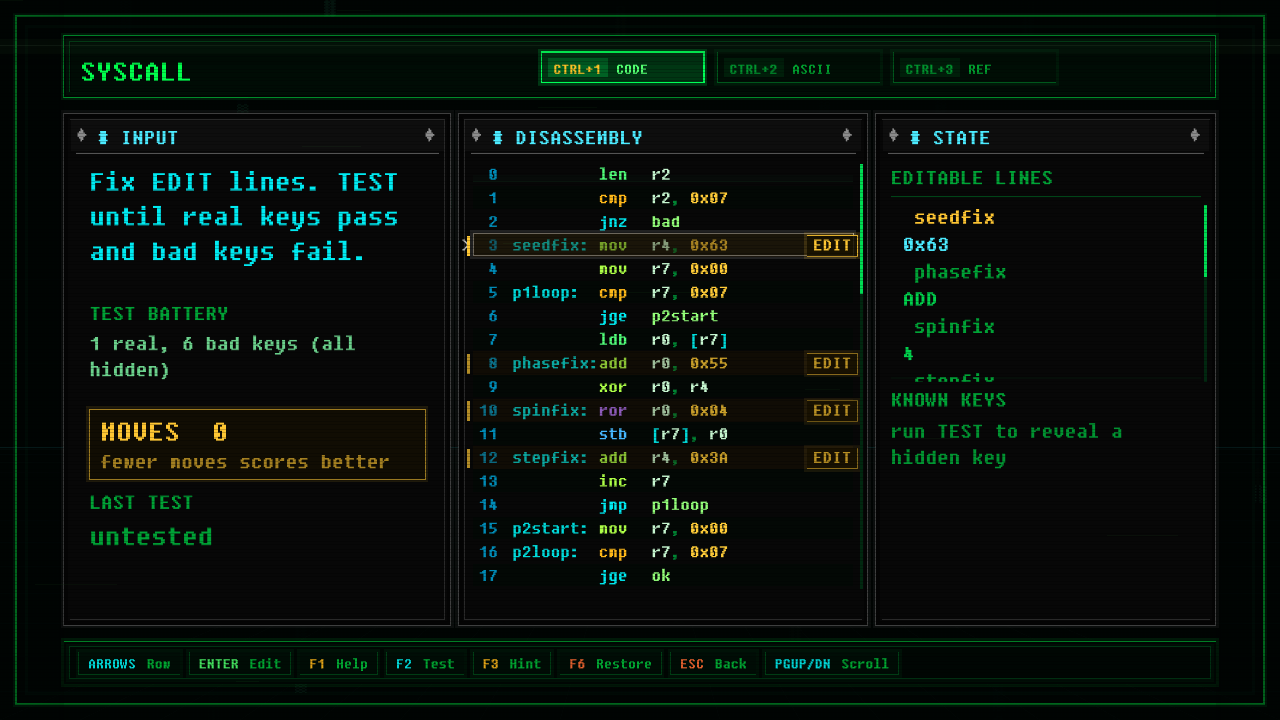Click EDIT on the spinfix line
This screenshot has width=1280, height=720.
831,410
